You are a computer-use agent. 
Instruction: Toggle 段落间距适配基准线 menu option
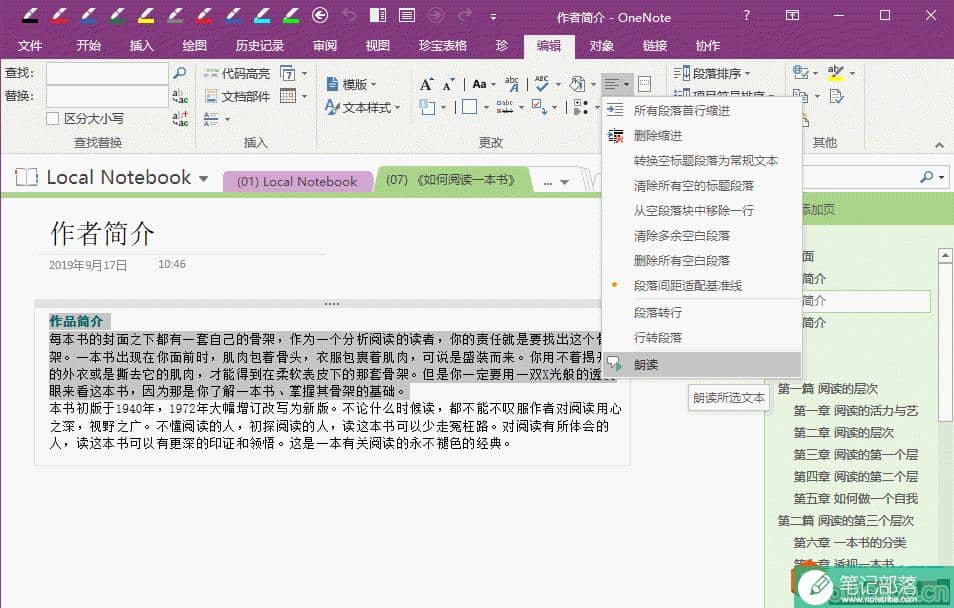(x=702, y=285)
